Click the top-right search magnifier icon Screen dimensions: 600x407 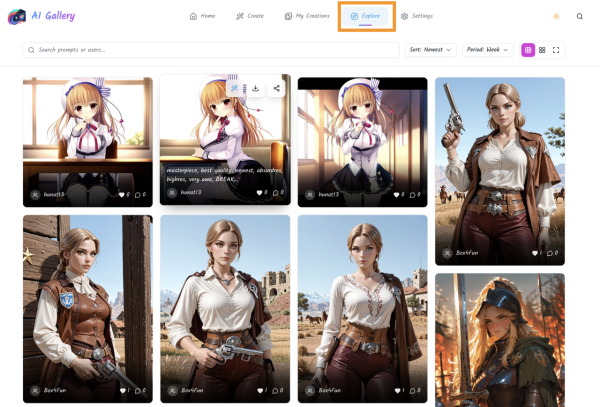[580, 16]
